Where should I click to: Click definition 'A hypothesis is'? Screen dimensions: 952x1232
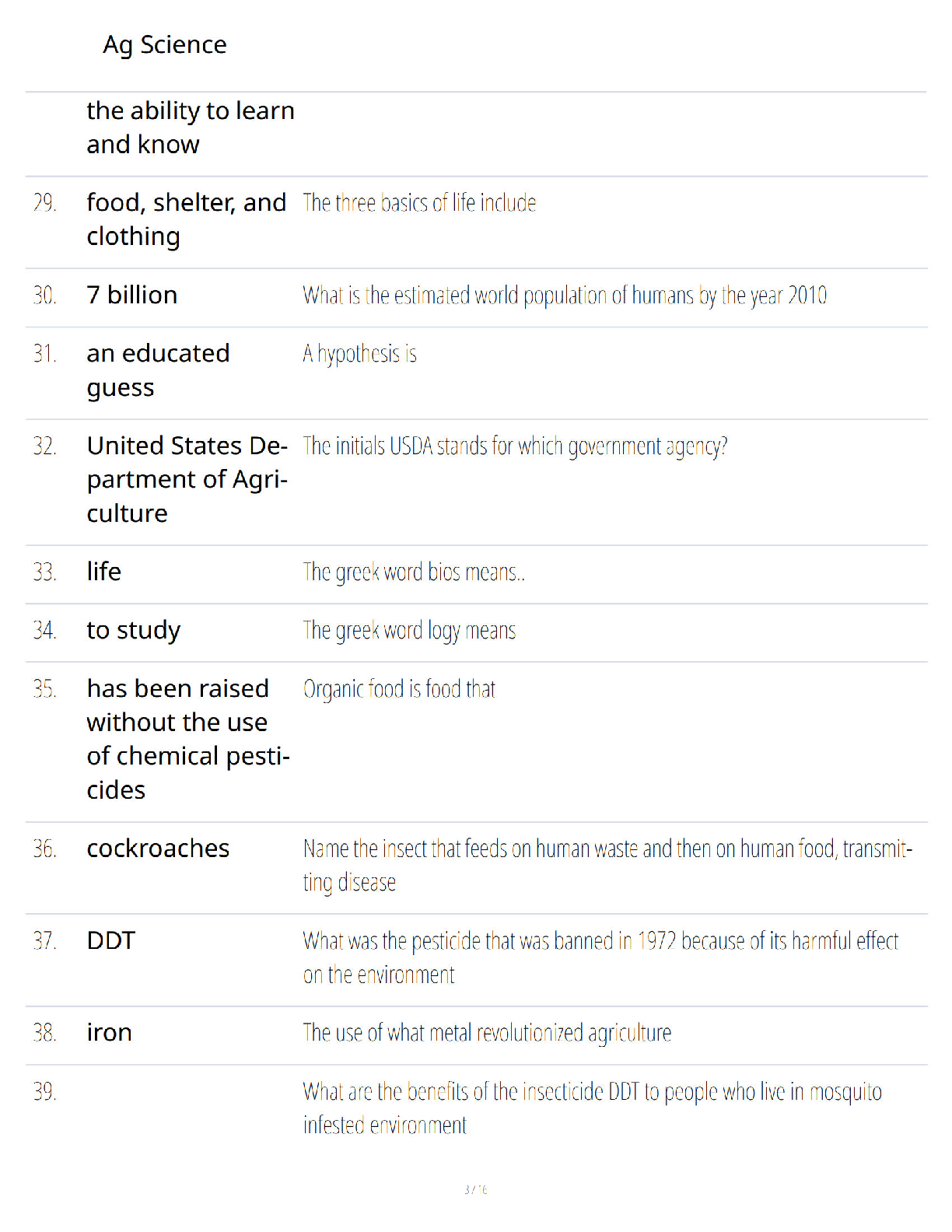[x=360, y=354]
